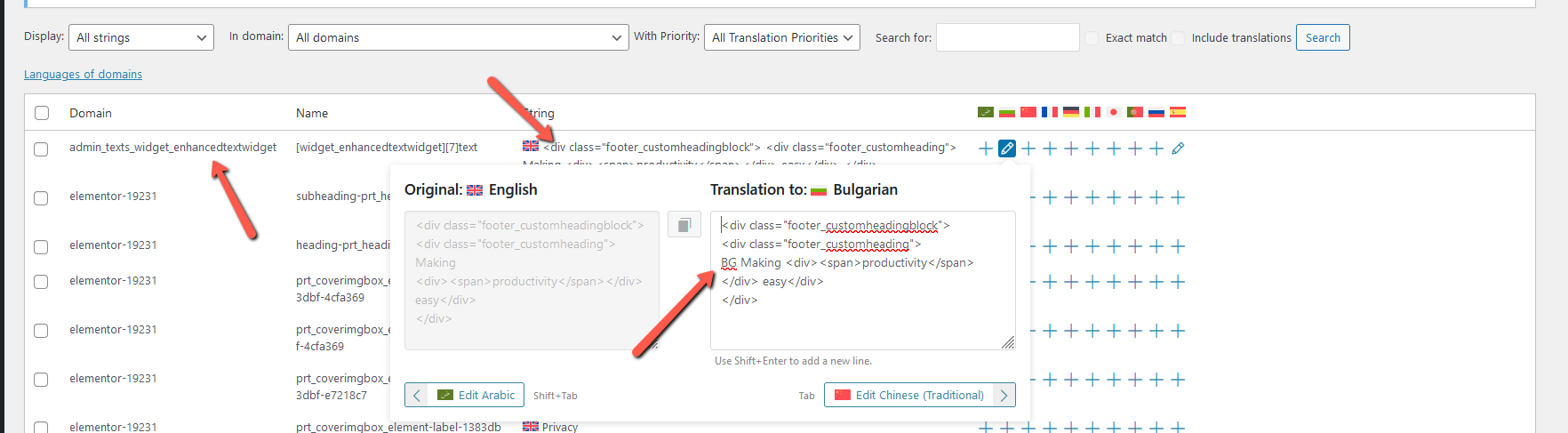This screenshot has width=1568, height=433.
Task: Click into the 'Search for' text field
Action: point(1008,37)
